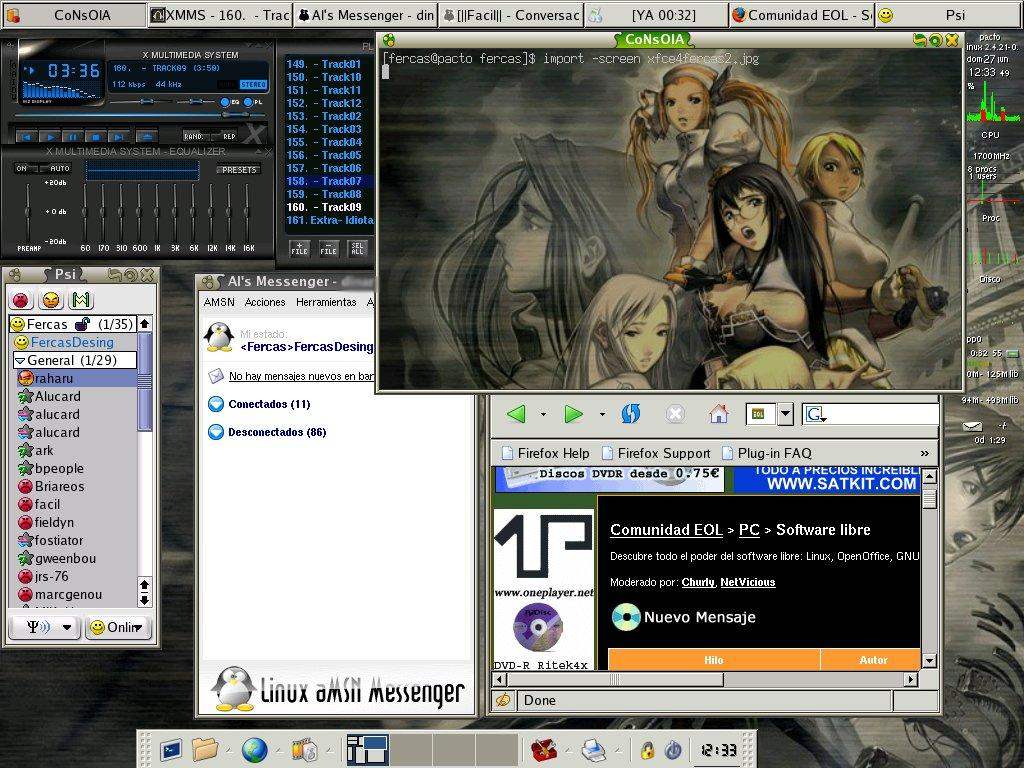Click the Nuevo Mensaje CD icon
This screenshot has height=768, width=1024.
625,617
